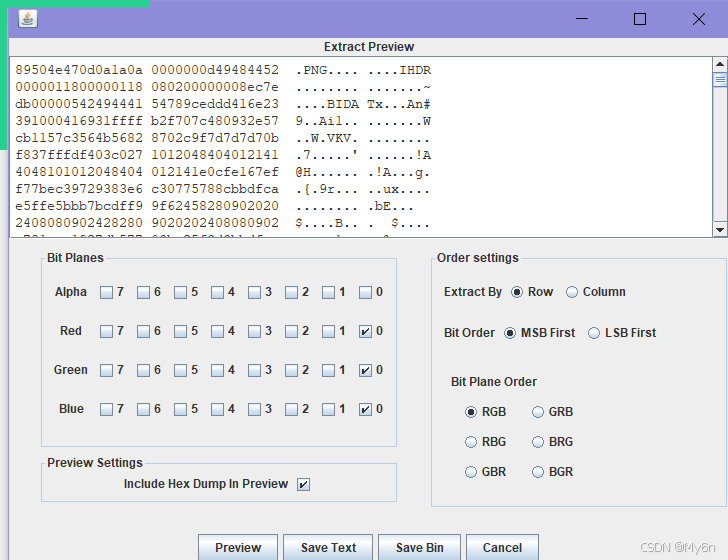Click the scrollbar down arrow in preview
The height and width of the screenshot is (560, 728).
click(720, 229)
